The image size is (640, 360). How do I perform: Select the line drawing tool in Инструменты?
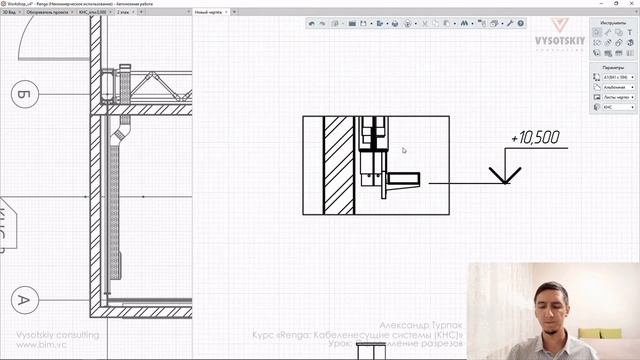608,32
